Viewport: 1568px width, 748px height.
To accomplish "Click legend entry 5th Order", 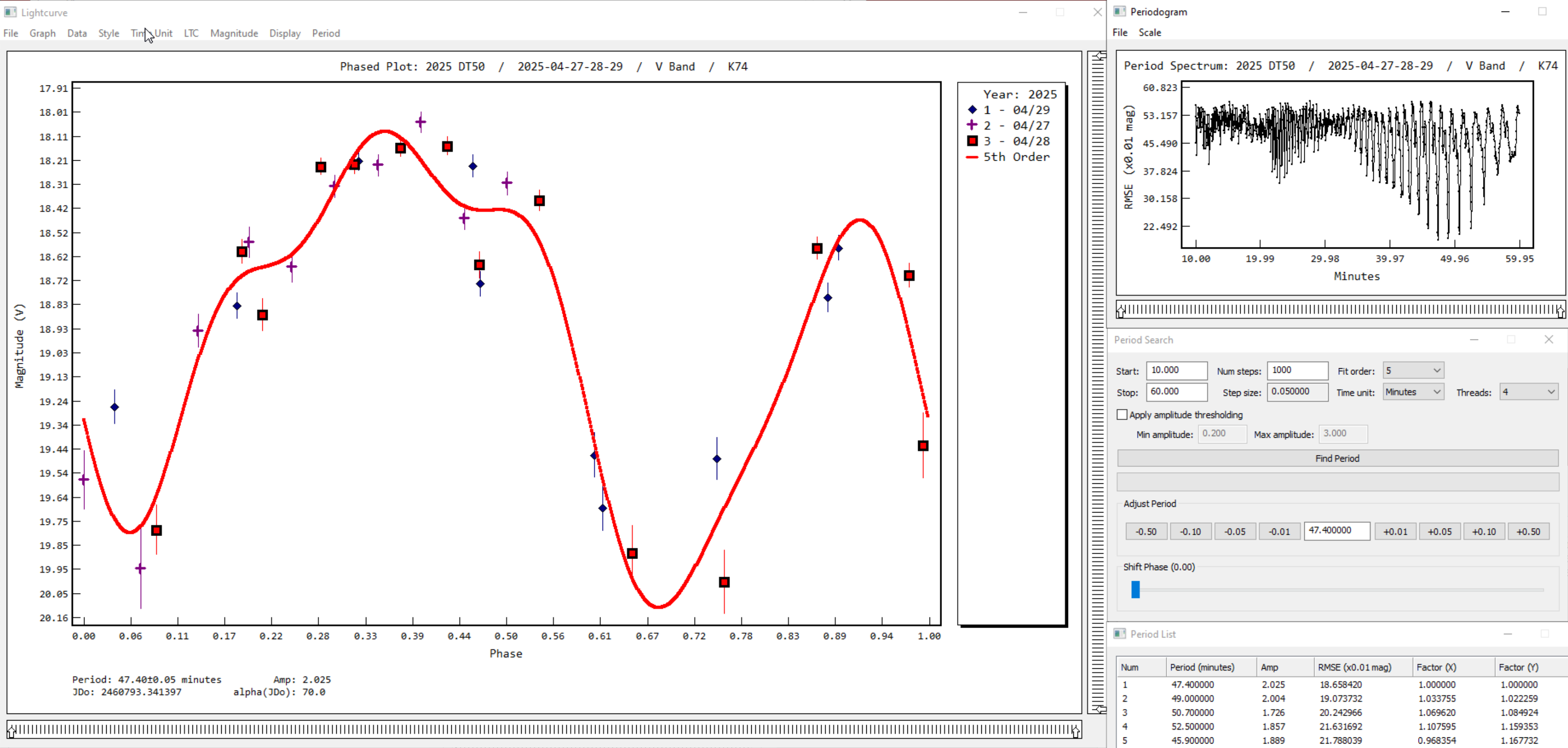I will click(x=1009, y=157).
